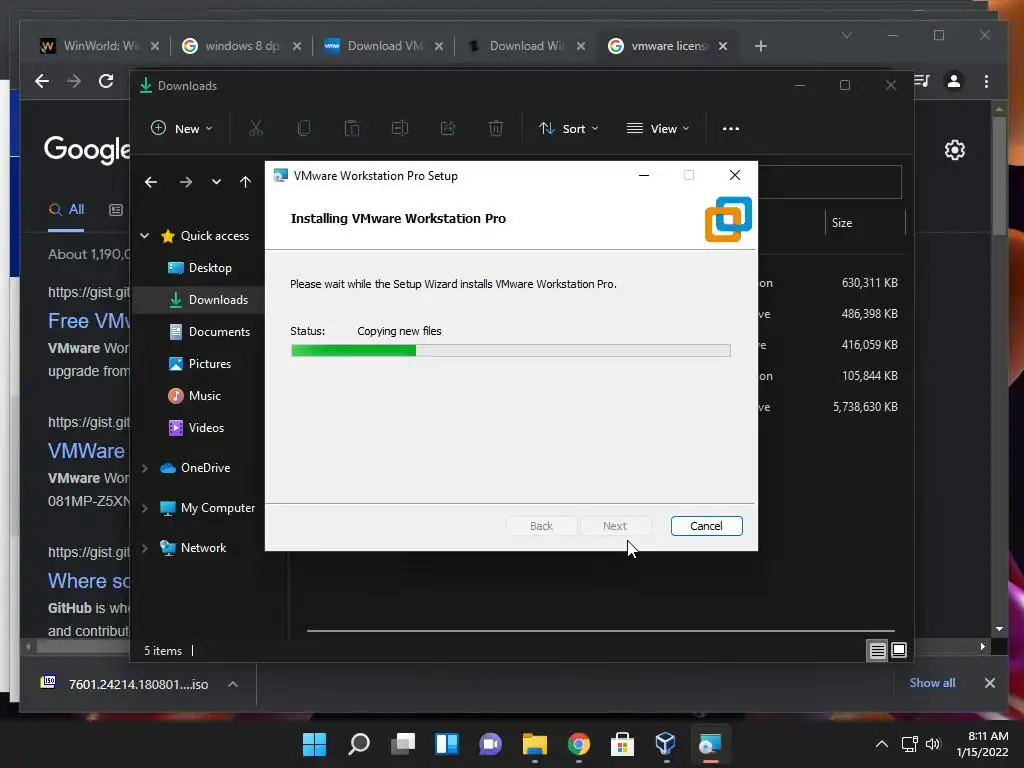Switch to the Download Win tab
1024x768 pixels.
pyautogui.click(x=526, y=46)
